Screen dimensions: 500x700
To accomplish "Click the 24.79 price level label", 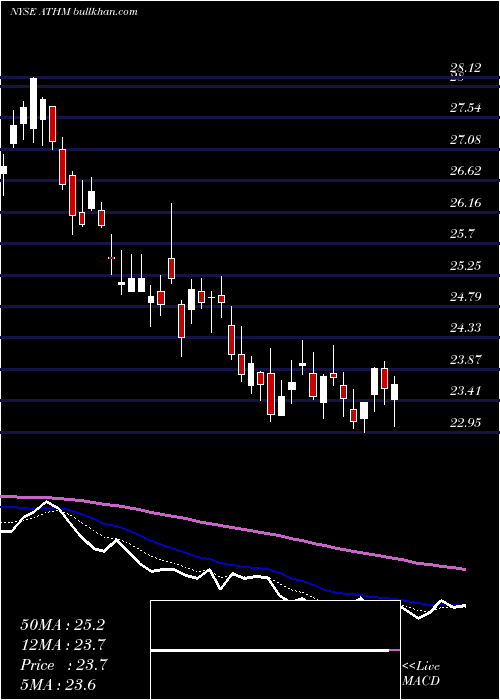I will (x=466, y=296).
